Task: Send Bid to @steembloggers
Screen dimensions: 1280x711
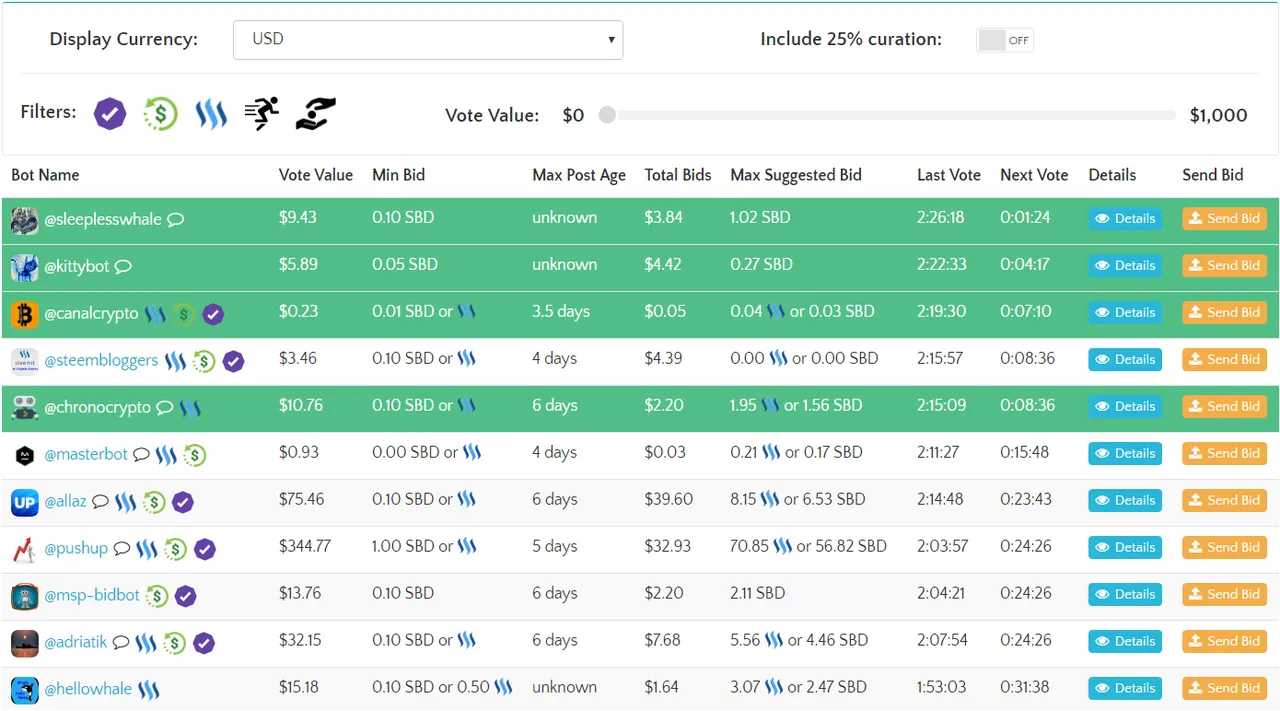Action: (1224, 359)
